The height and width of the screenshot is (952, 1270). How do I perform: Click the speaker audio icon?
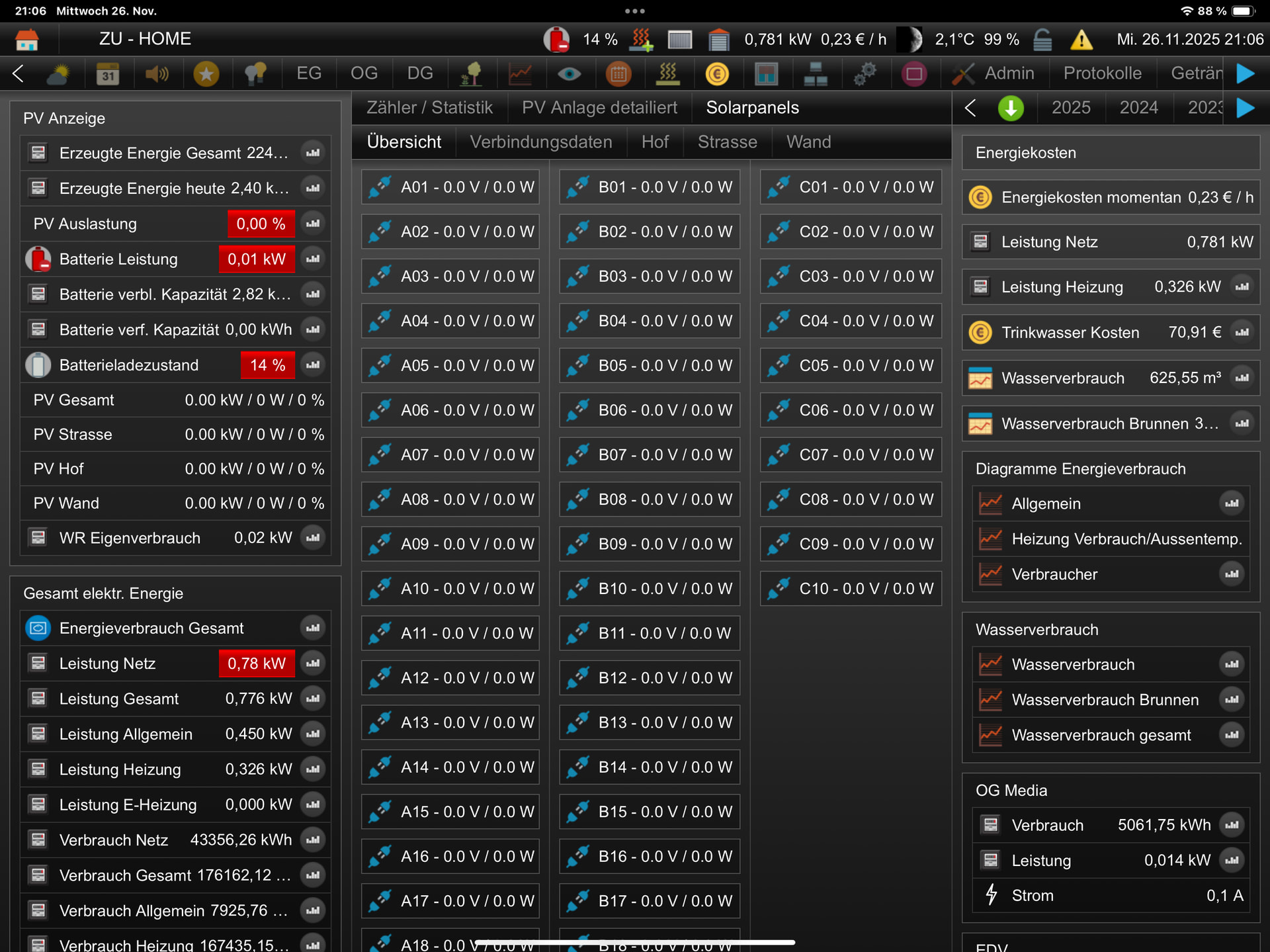(157, 73)
